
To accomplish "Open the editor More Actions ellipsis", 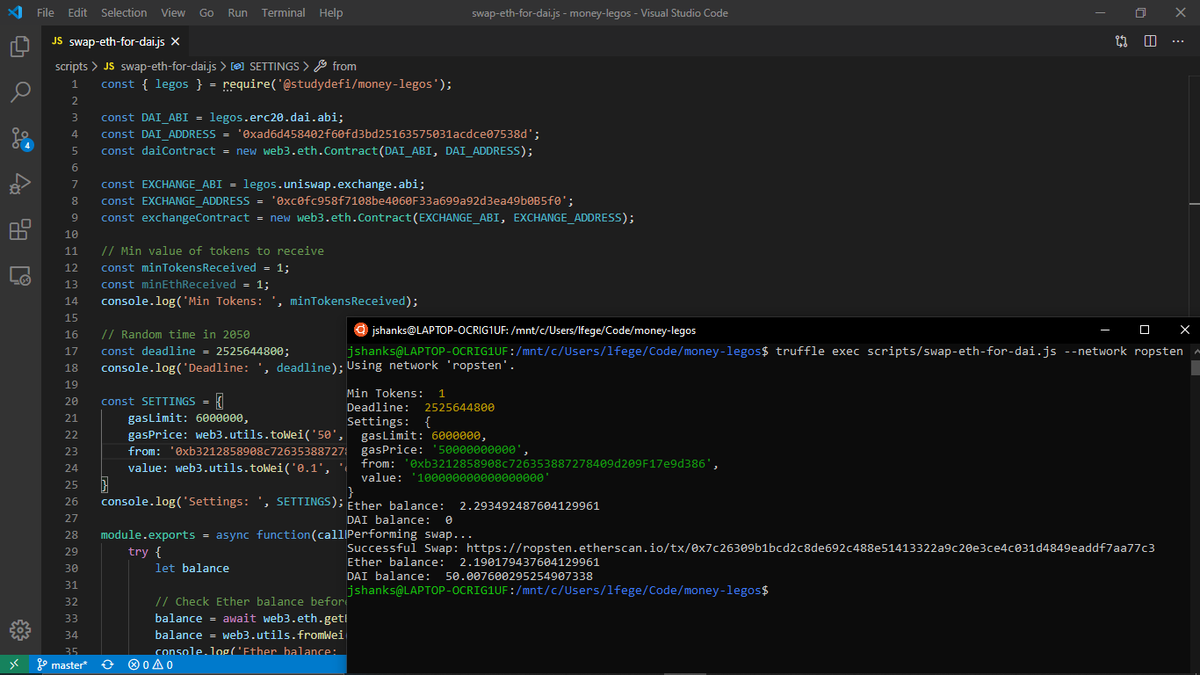I will [1178, 41].
